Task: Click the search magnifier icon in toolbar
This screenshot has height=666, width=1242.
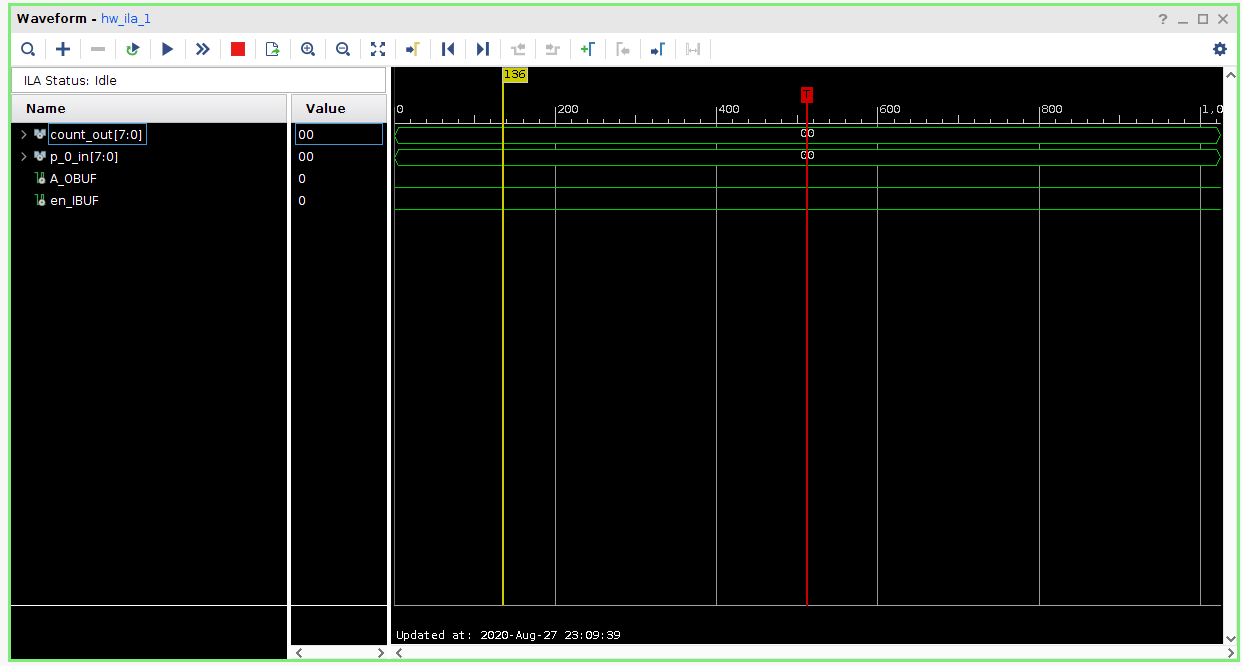Action: tap(28, 49)
